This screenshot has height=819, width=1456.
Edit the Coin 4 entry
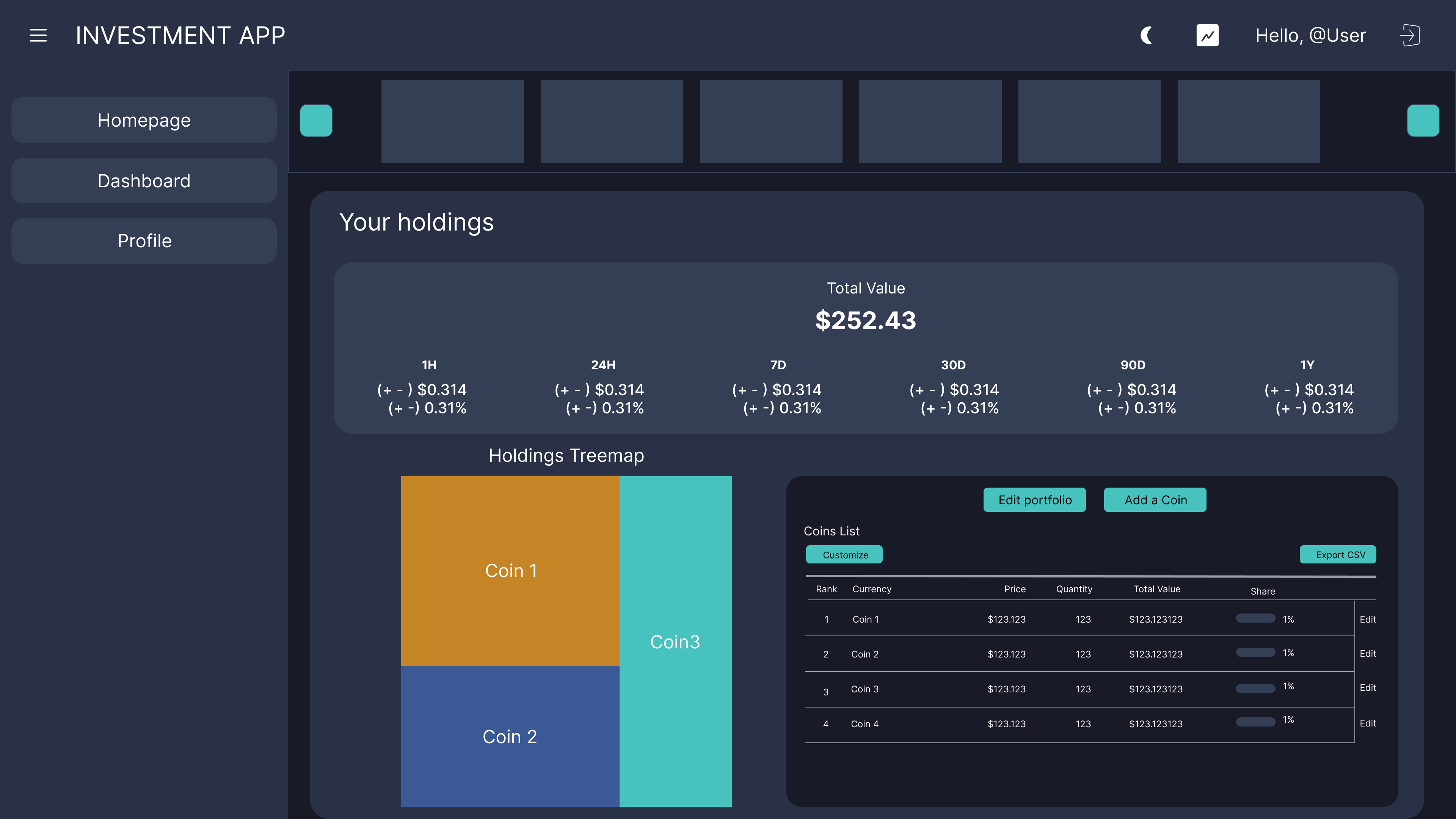tap(1368, 723)
